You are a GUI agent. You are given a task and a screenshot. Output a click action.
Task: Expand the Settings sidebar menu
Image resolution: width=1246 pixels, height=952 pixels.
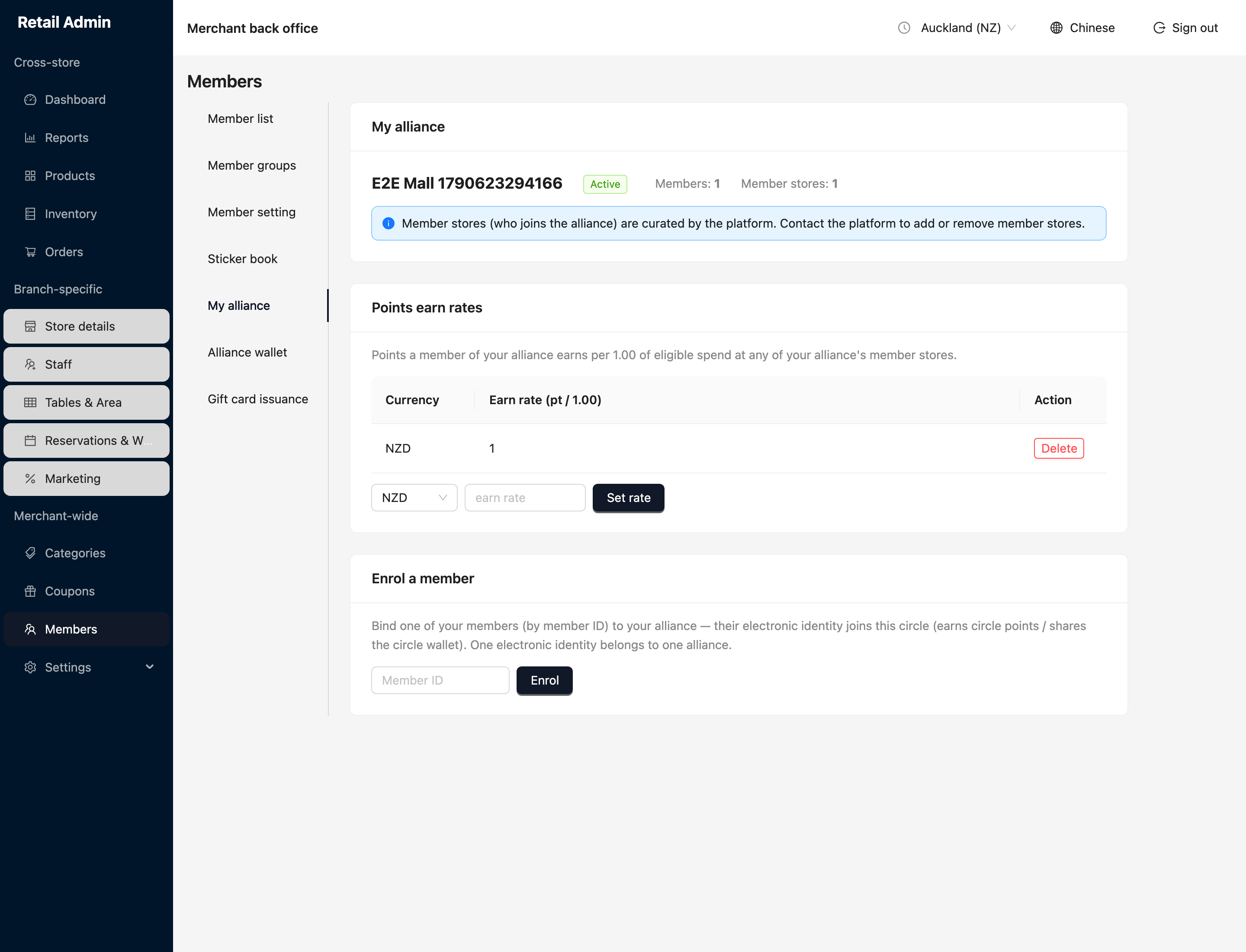pyautogui.click(x=86, y=667)
